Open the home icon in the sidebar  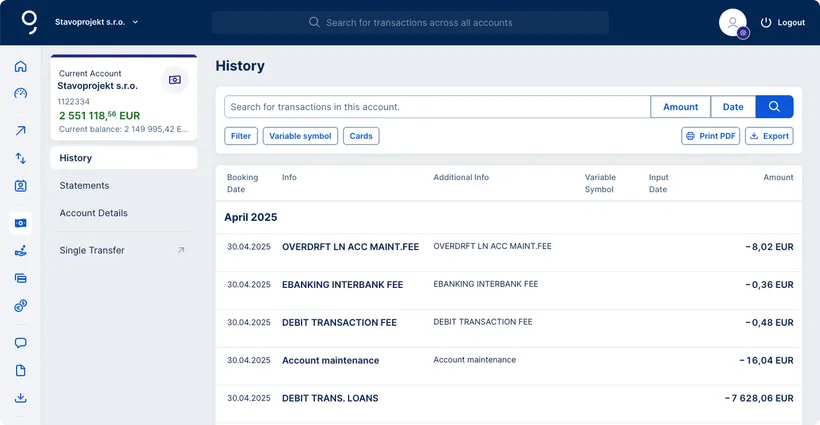point(20,66)
